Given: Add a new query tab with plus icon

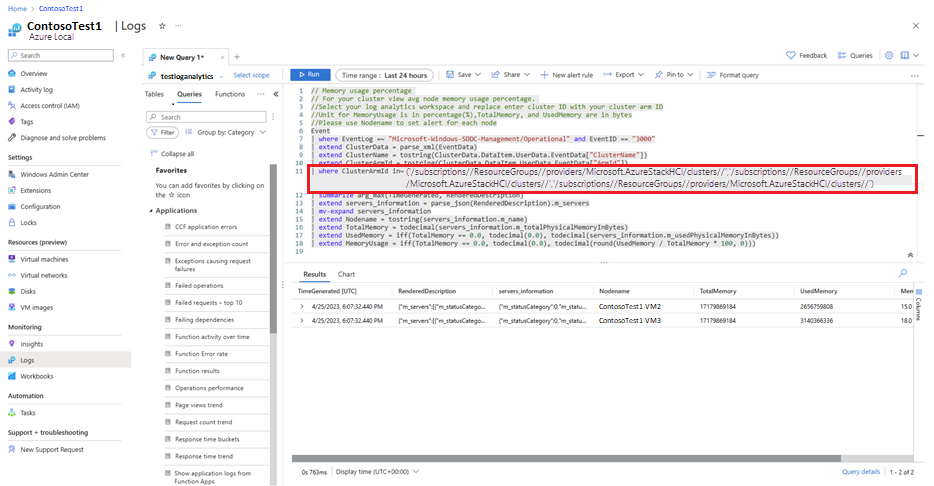Looking at the screenshot, I should (237, 56).
